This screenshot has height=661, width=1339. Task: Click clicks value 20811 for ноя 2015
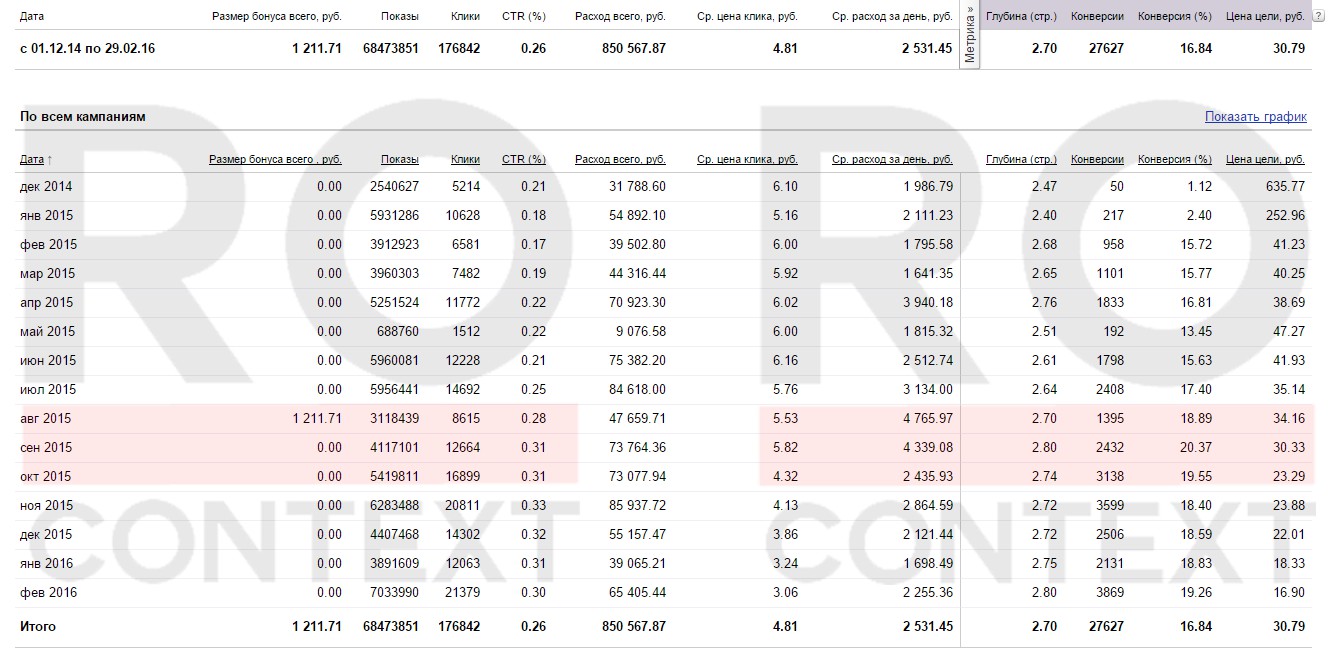click(x=462, y=505)
